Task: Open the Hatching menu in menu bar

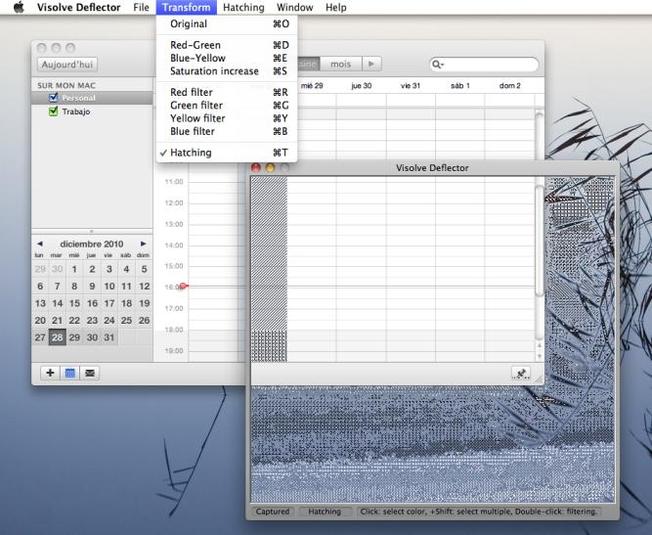Action: tap(243, 7)
